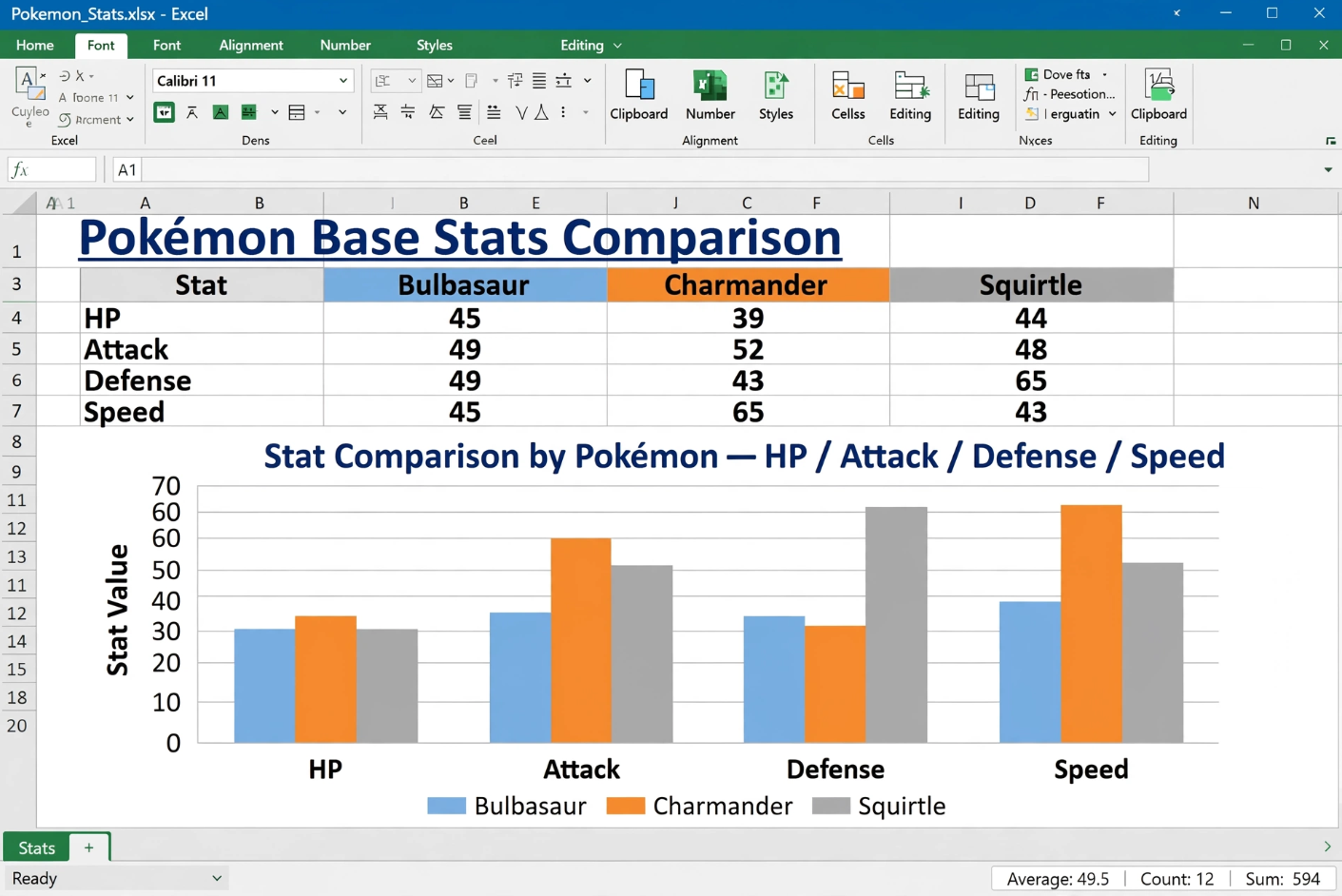
Task: Click the large Cuyleo paste icon
Action: [x=29, y=84]
